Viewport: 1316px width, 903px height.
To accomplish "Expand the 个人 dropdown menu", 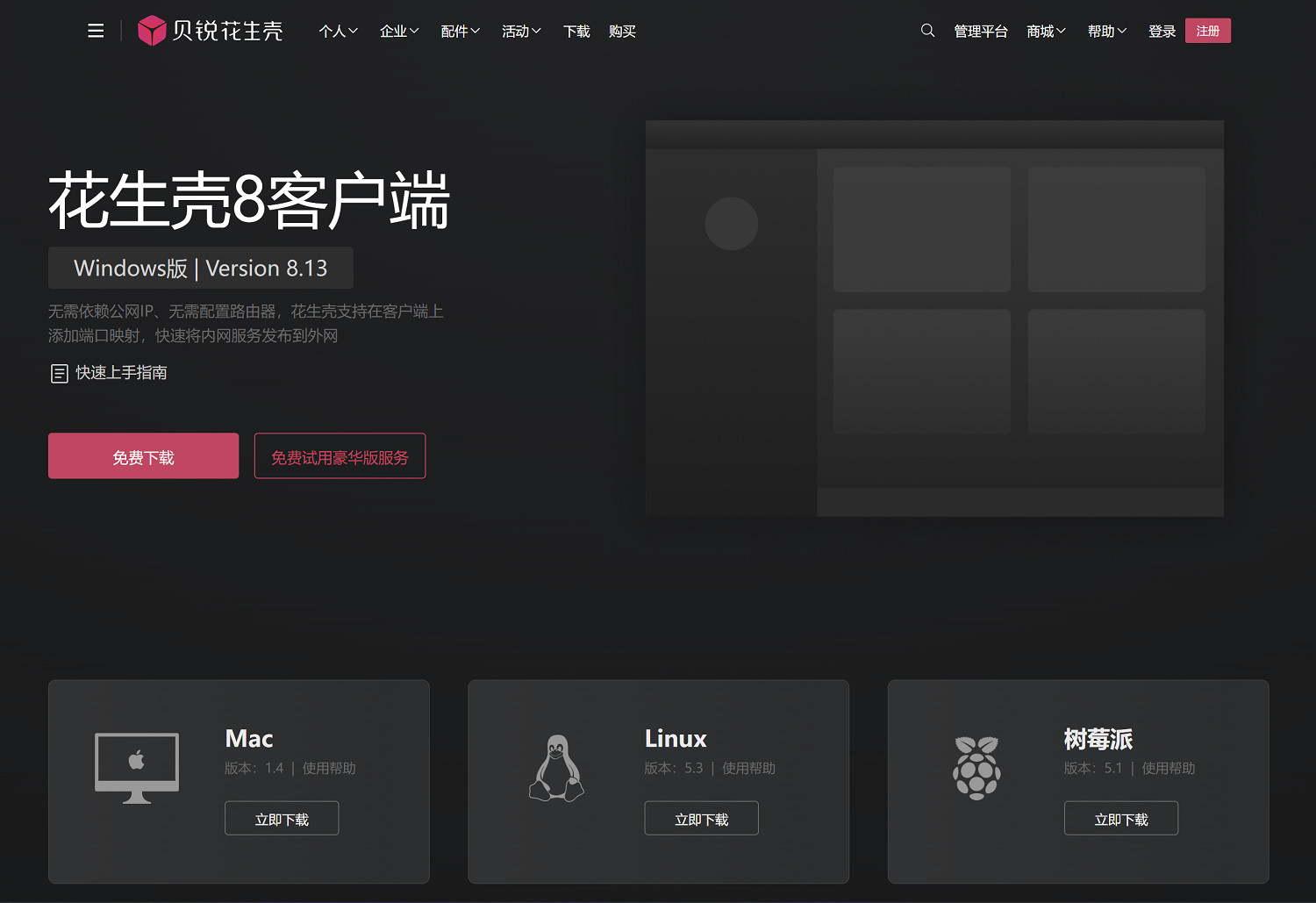I will (338, 32).
